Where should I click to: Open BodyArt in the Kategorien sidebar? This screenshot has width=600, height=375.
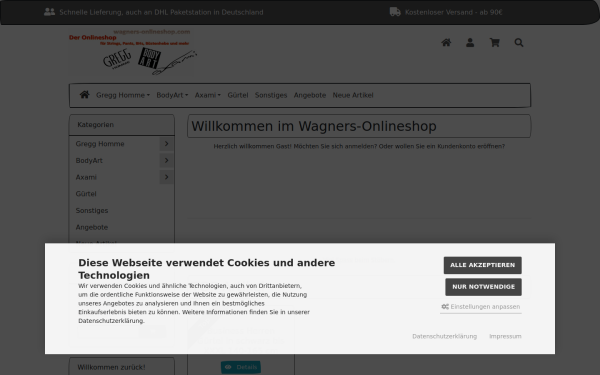[x=89, y=161]
